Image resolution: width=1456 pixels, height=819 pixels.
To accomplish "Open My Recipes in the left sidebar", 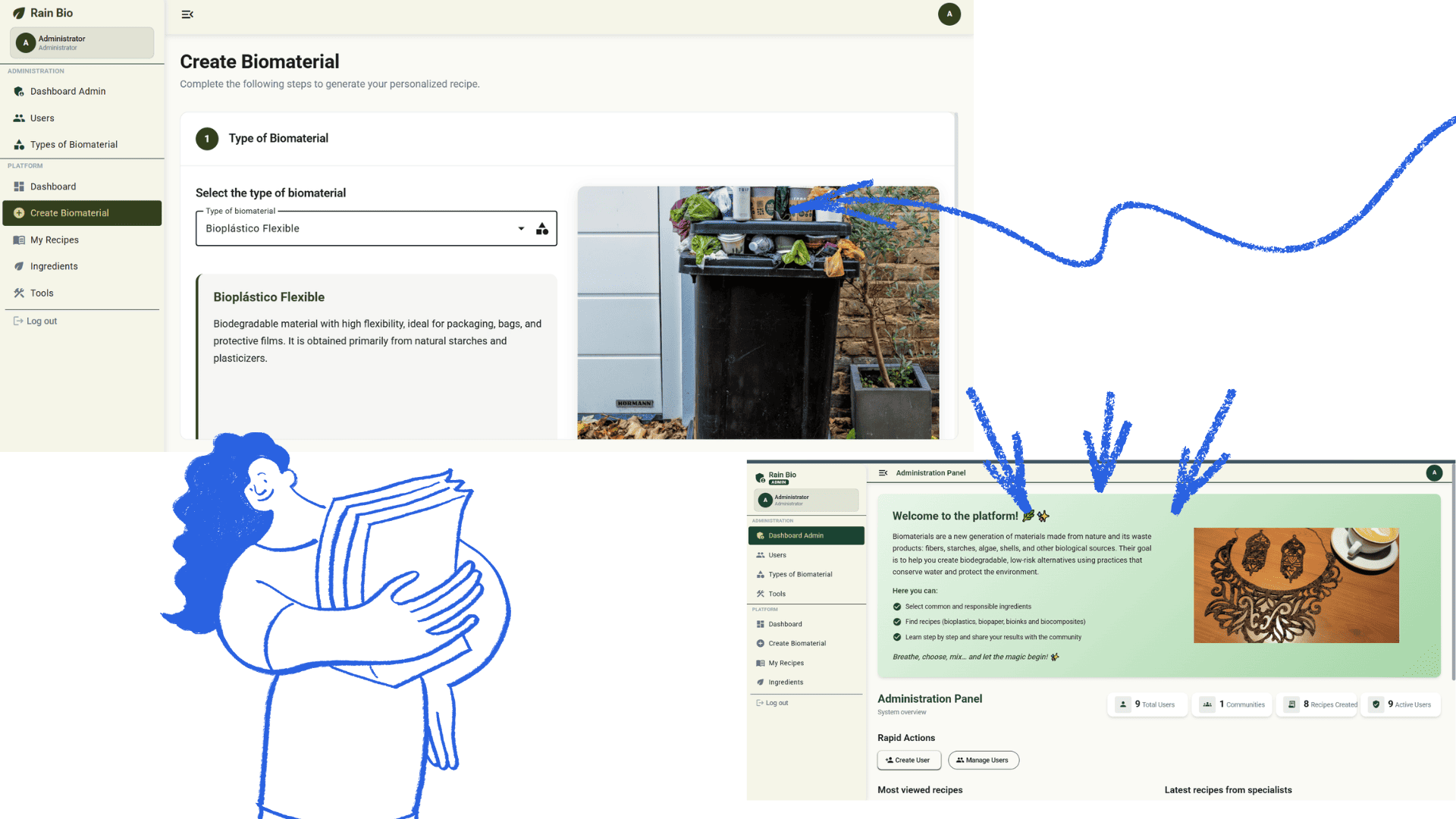I will pos(82,240).
